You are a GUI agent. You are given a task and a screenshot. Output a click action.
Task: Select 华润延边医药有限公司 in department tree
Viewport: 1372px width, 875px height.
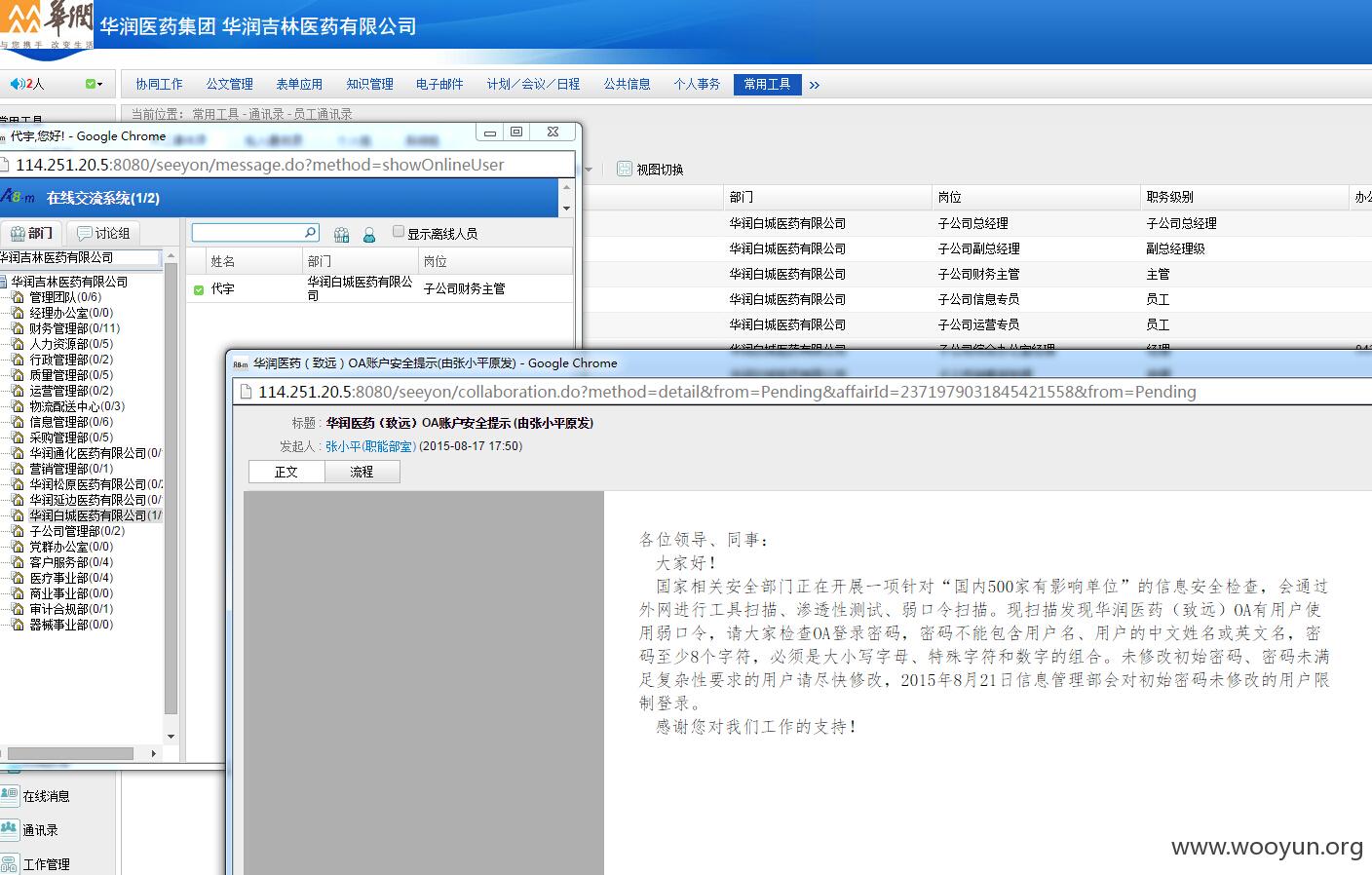[x=95, y=500]
